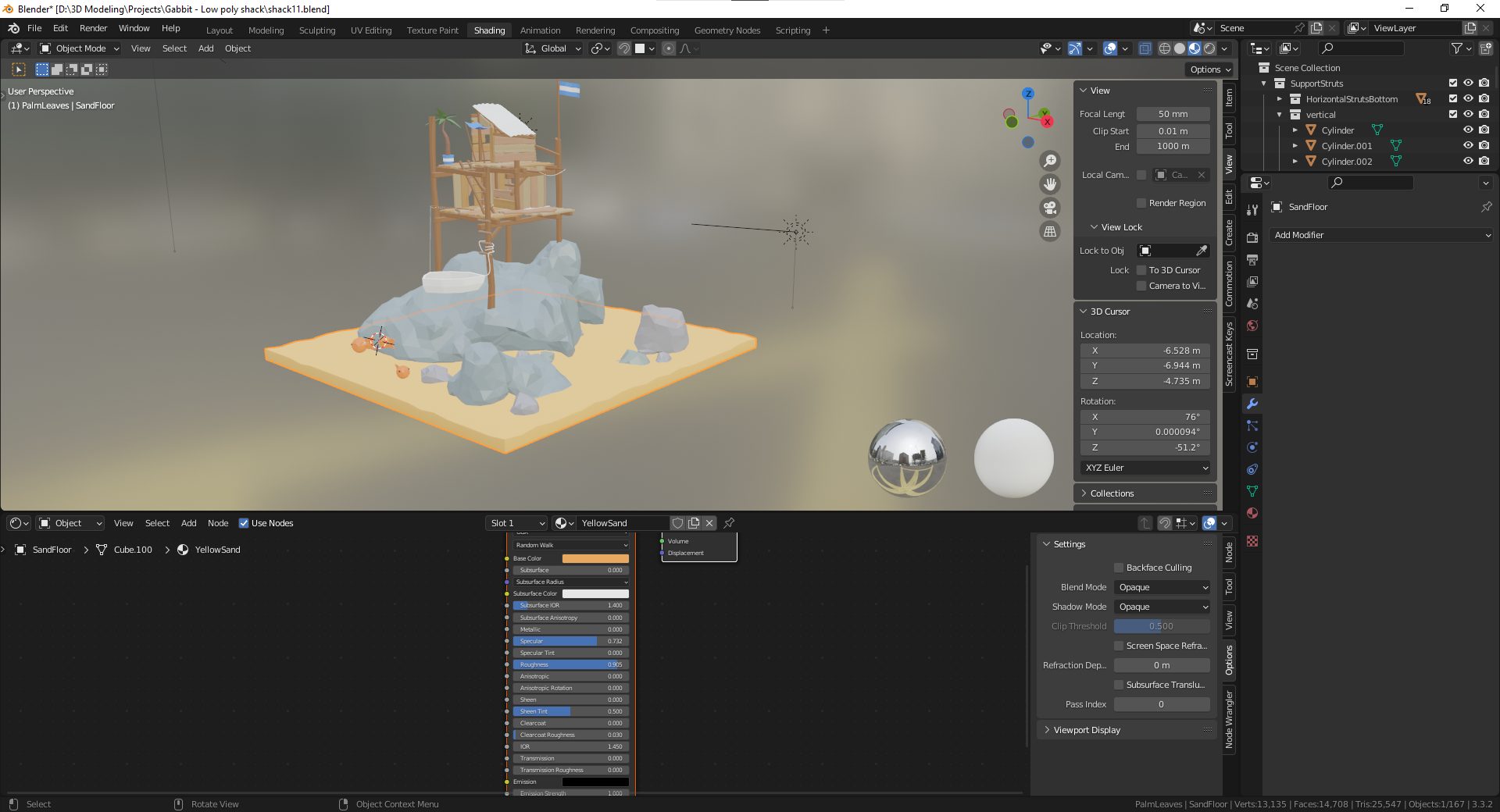
Task: Click the pan hand icon in viewport
Action: [1050, 184]
